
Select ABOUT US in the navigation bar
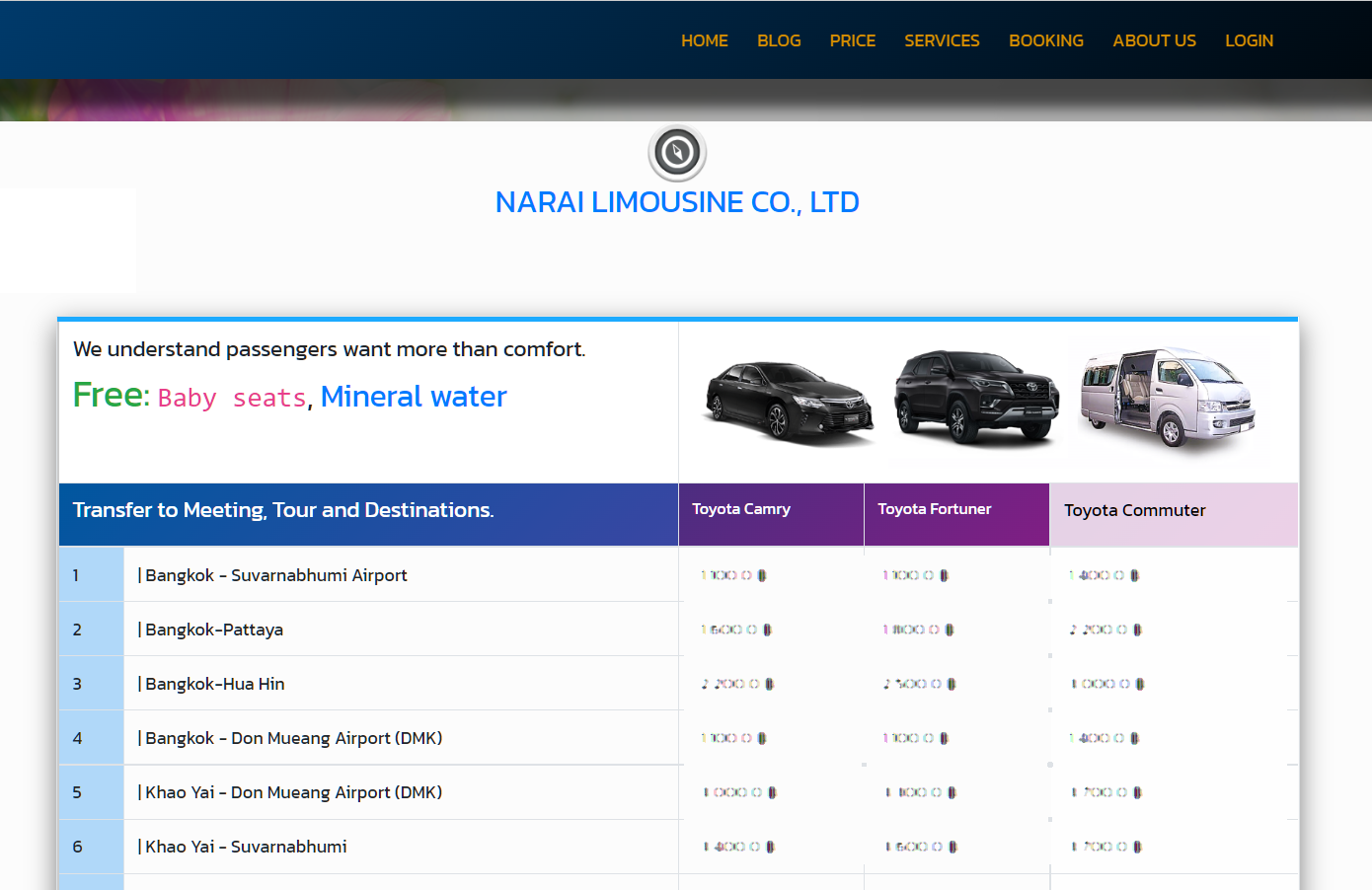point(1154,40)
